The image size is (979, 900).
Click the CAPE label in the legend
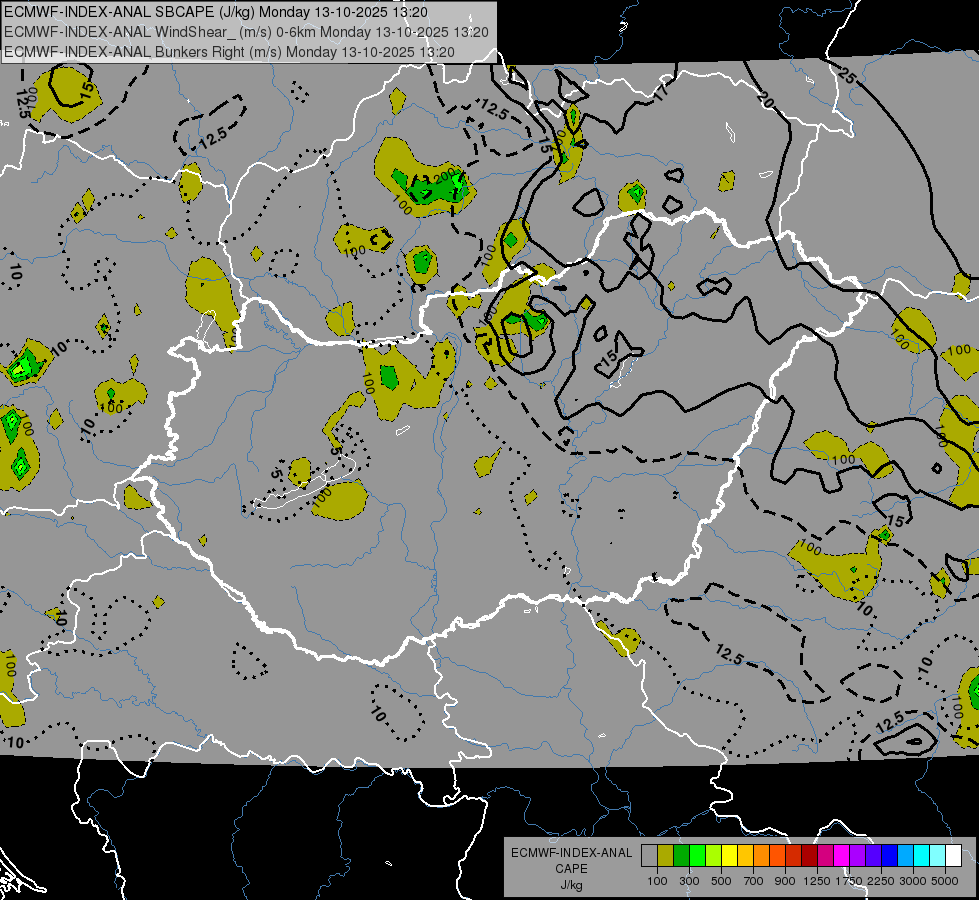pyautogui.click(x=571, y=869)
